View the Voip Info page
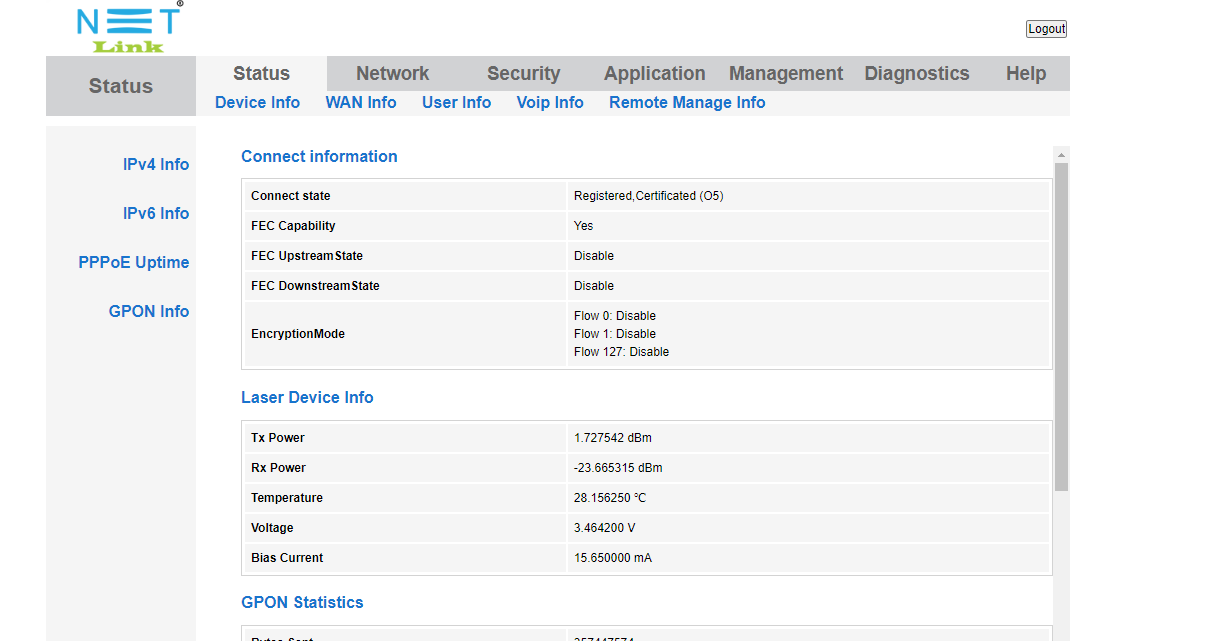Screen dimensions: 1216x641 (x=549, y=102)
